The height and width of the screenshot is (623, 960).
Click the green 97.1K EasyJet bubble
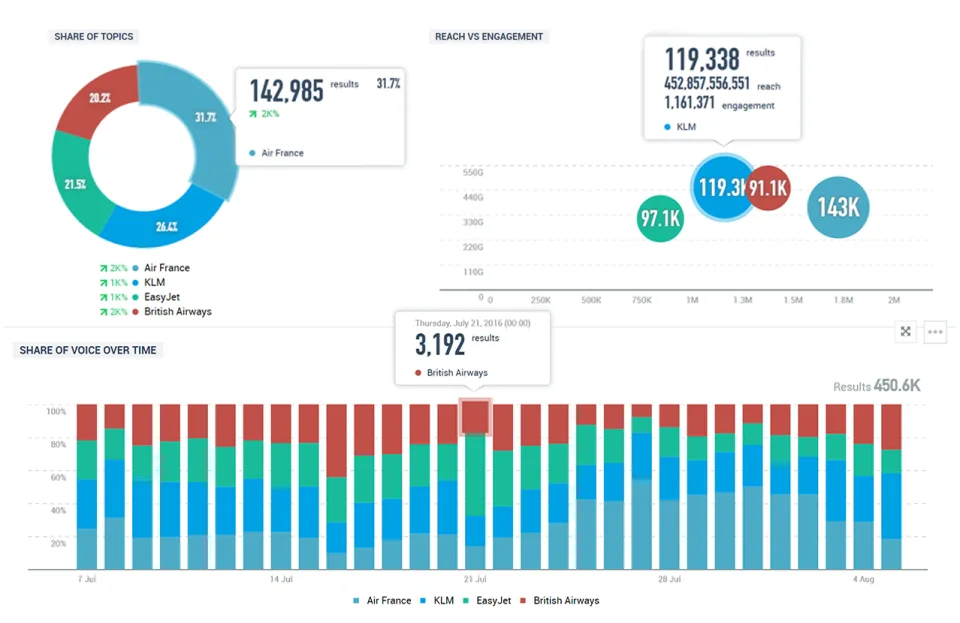point(660,218)
